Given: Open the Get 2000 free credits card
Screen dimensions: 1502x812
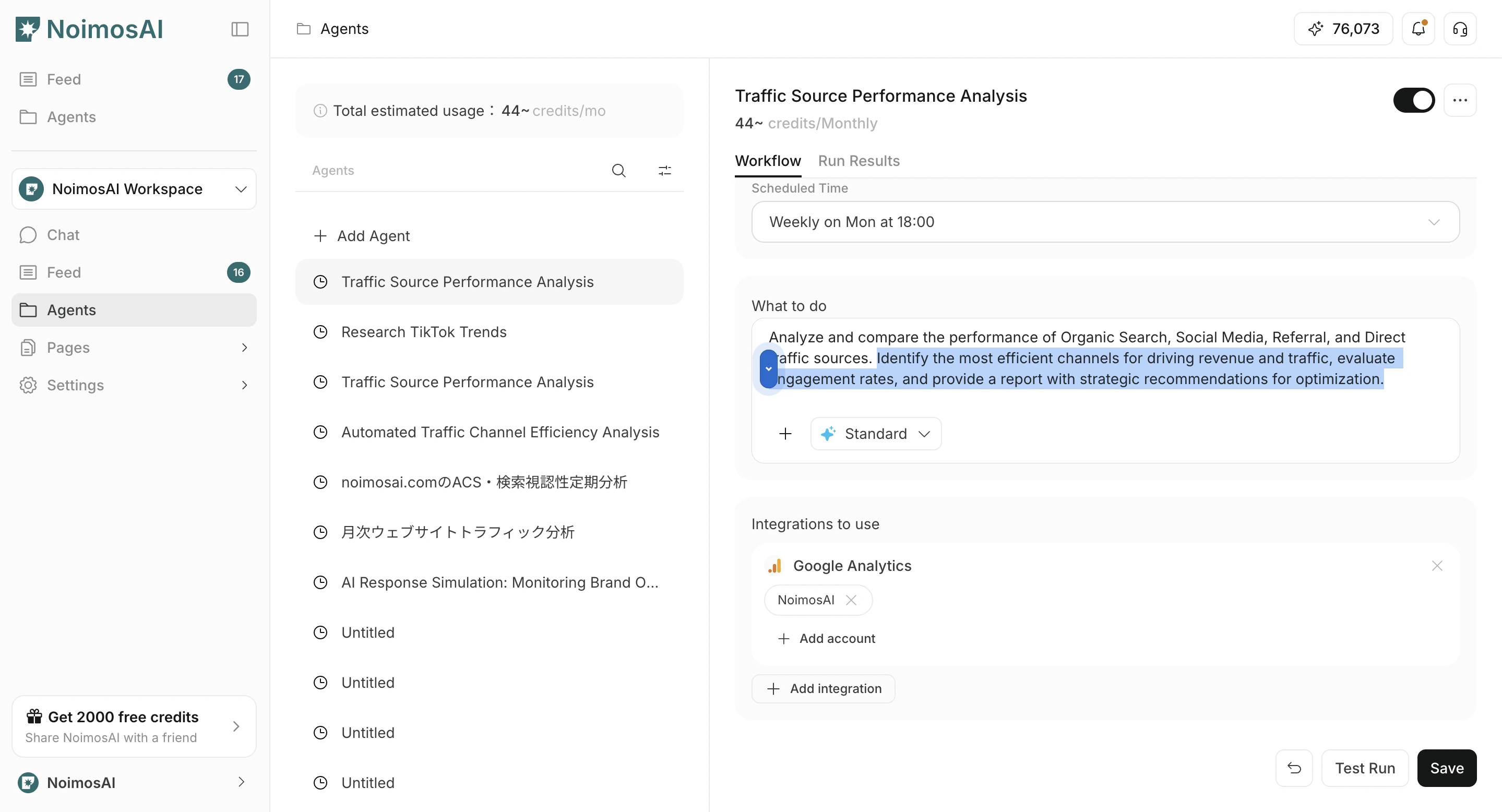Looking at the screenshot, I should (134, 726).
